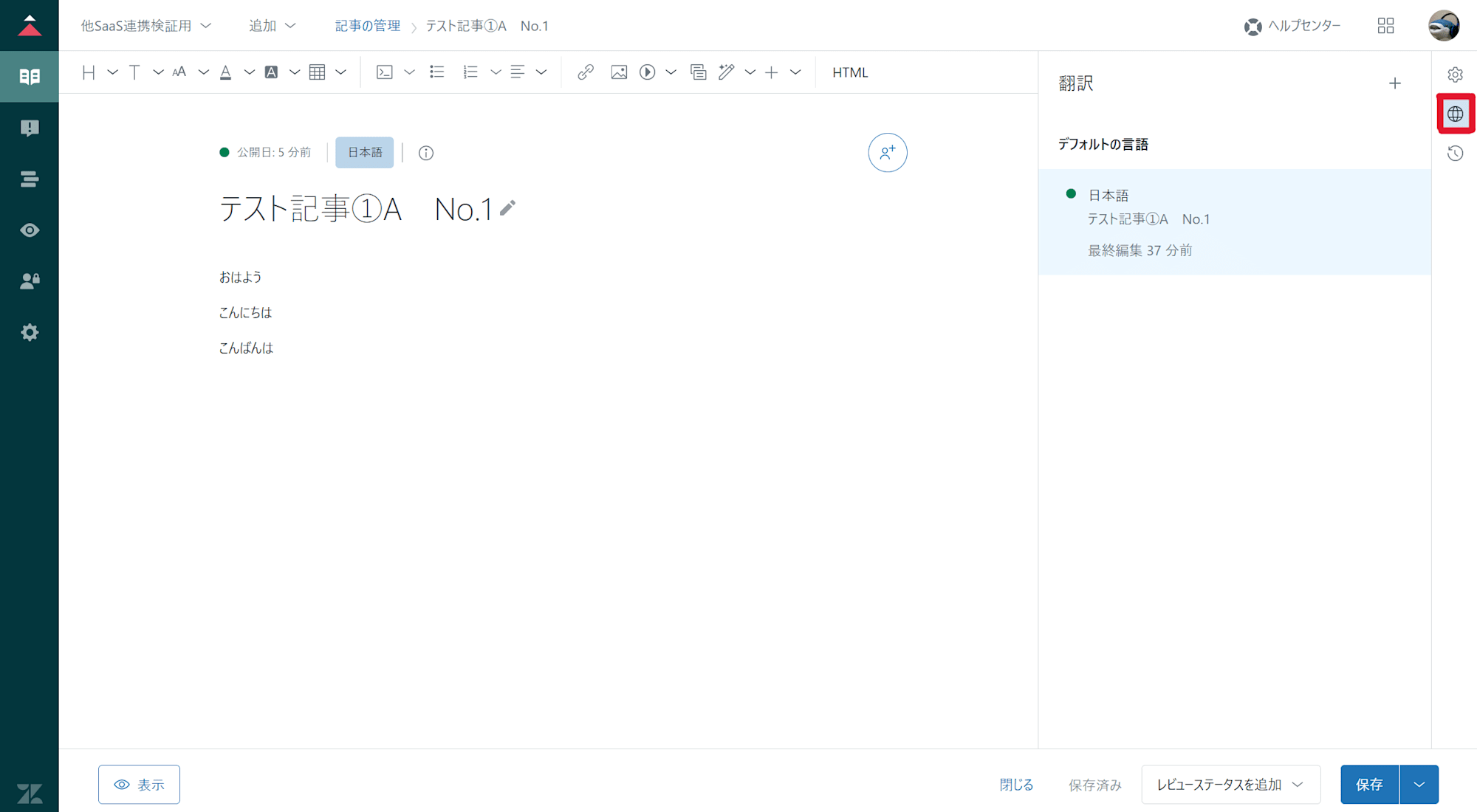
Task: Expand the text color dropdown arrow
Action: [250, 72]
